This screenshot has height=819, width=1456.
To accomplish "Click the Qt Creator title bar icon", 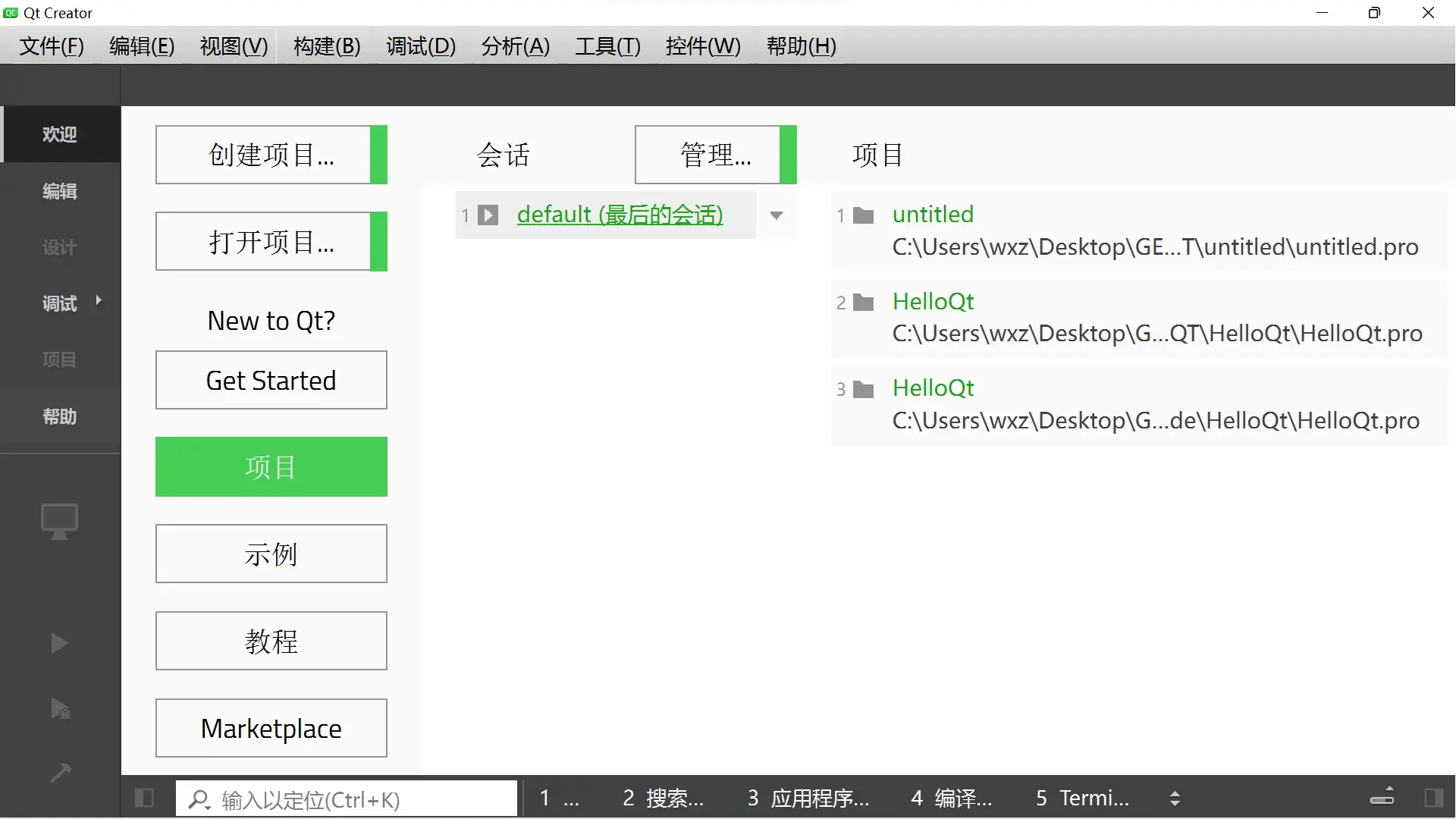I will 11,13.
